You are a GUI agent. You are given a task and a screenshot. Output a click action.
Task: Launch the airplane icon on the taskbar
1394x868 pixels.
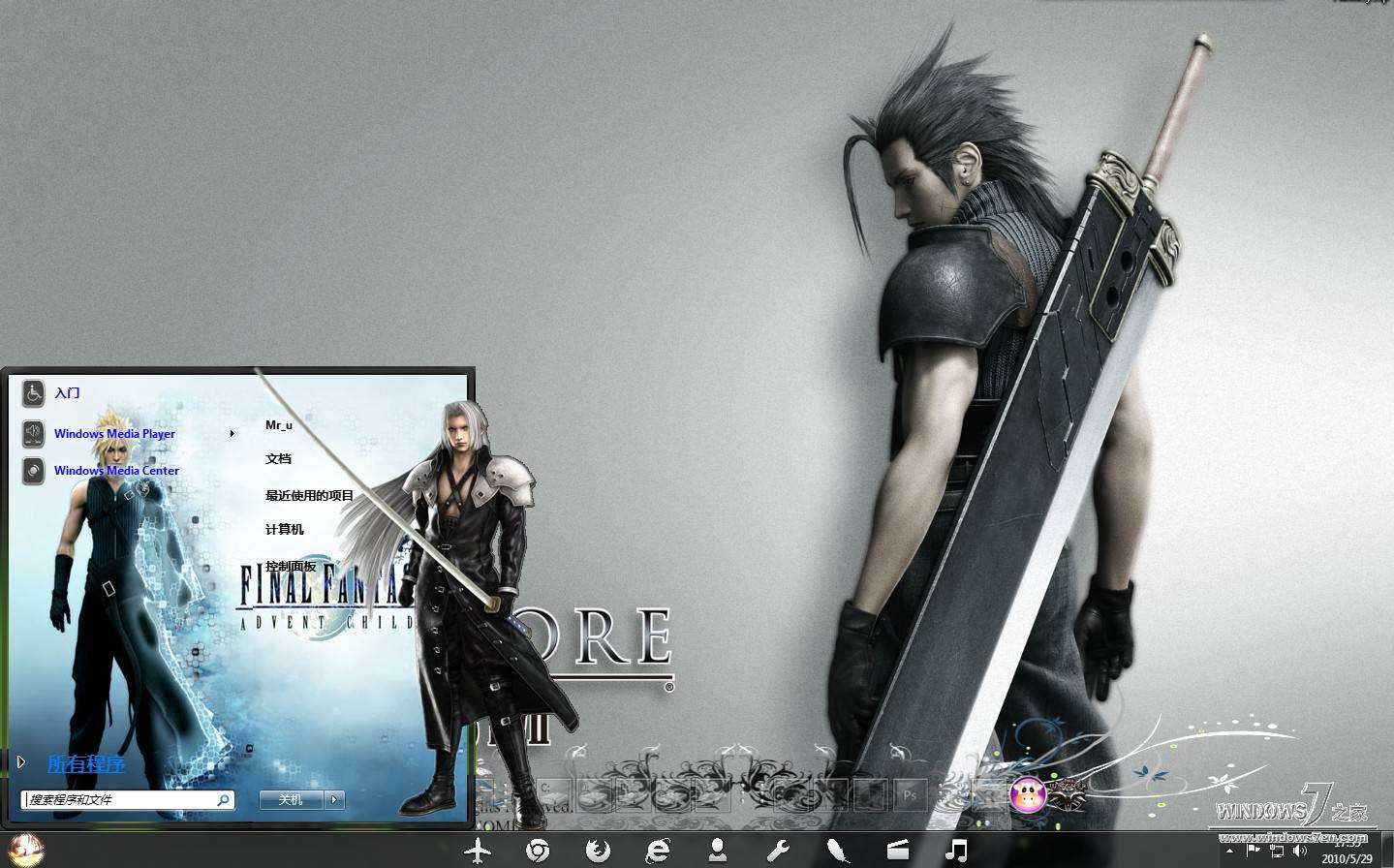pyautogui.click(x=479, y=851)
